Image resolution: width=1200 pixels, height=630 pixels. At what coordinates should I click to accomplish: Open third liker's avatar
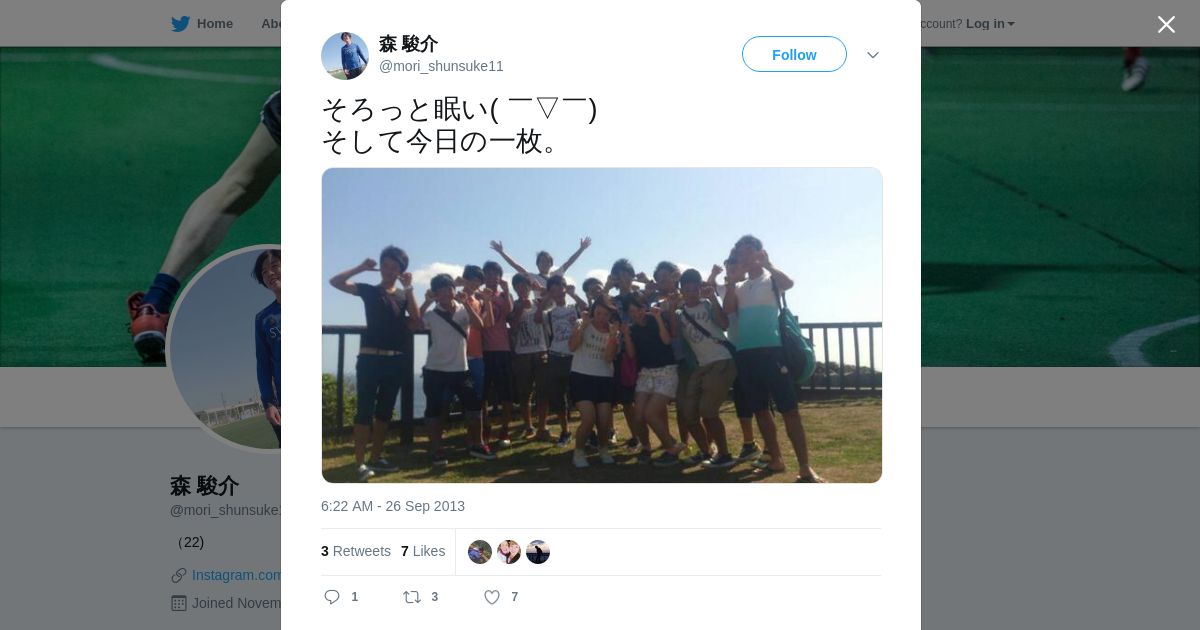(538, 552)
